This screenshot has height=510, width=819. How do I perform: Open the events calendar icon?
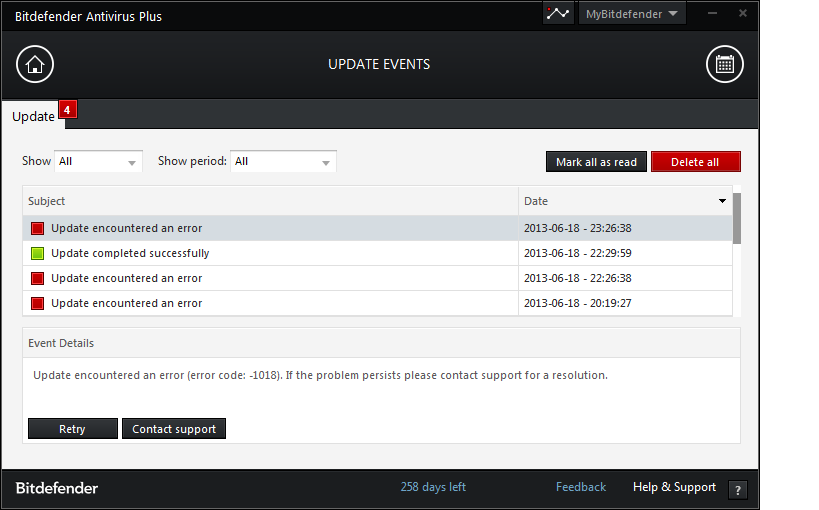(724, 64)
